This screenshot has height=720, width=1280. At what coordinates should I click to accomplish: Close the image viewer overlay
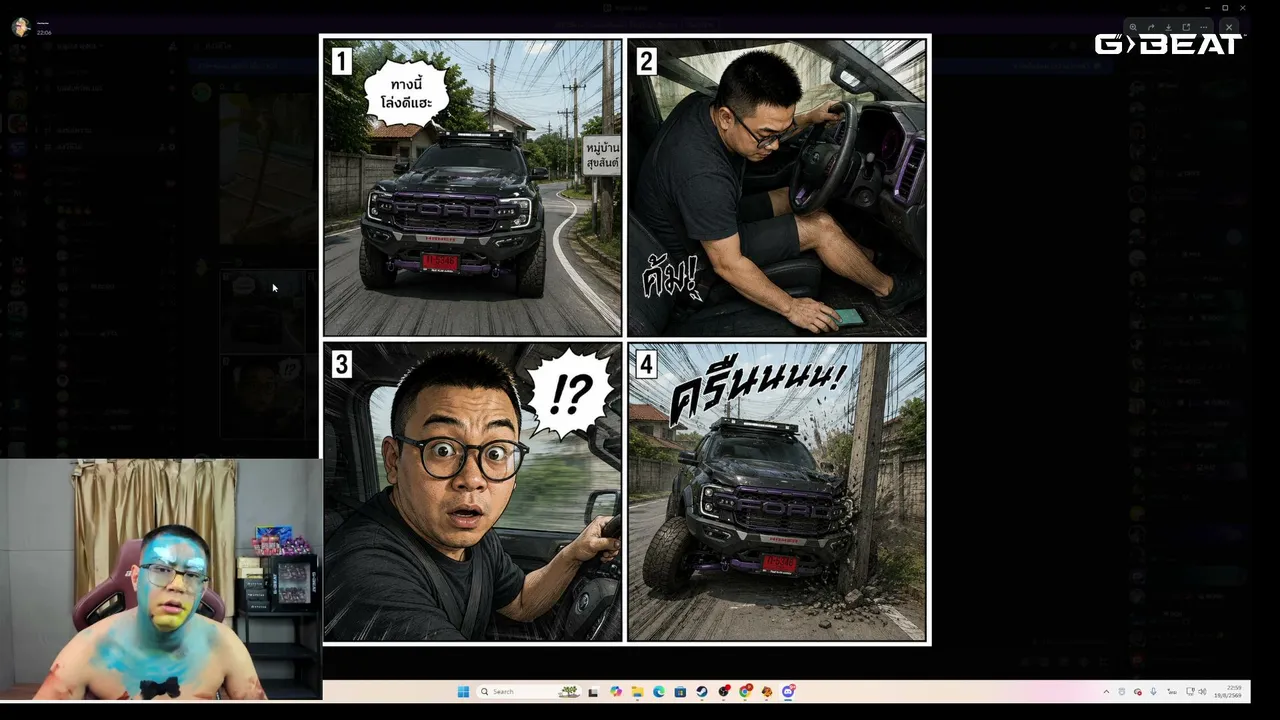coord(1229,28)
